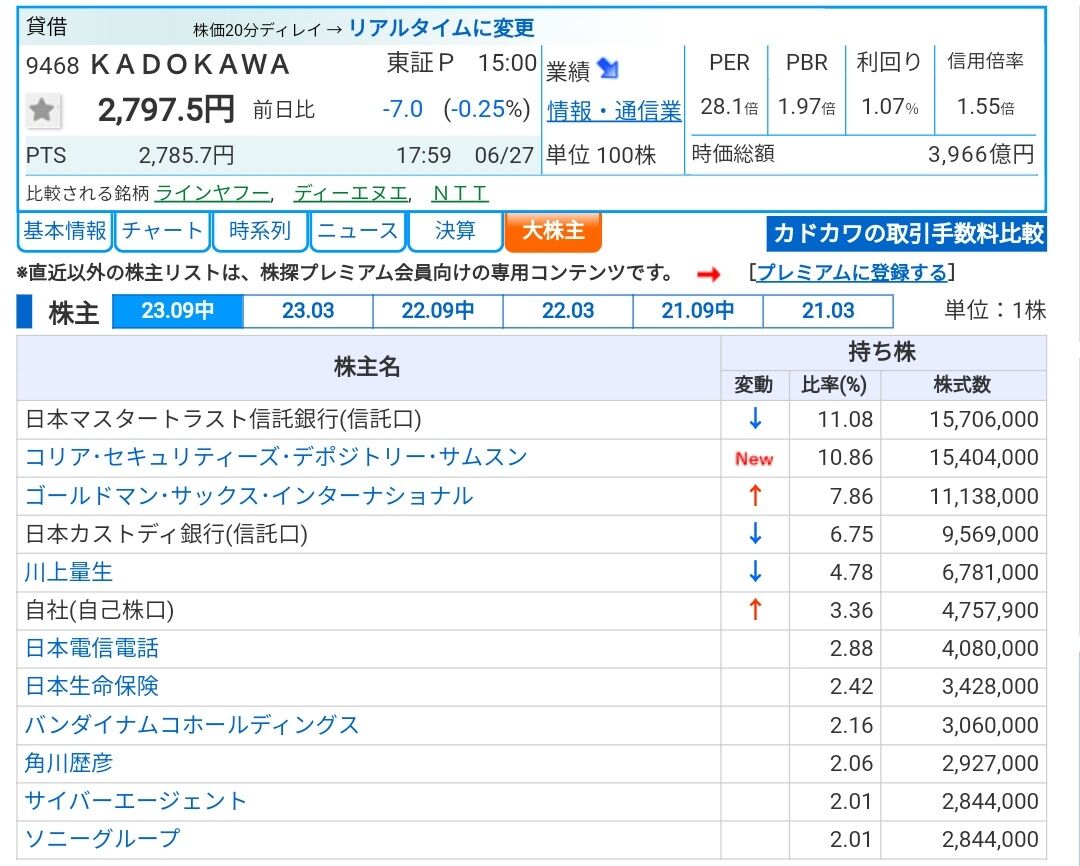Select the ニュース tab
This screenshot has height=866, width=1080.
coord(358,231)
